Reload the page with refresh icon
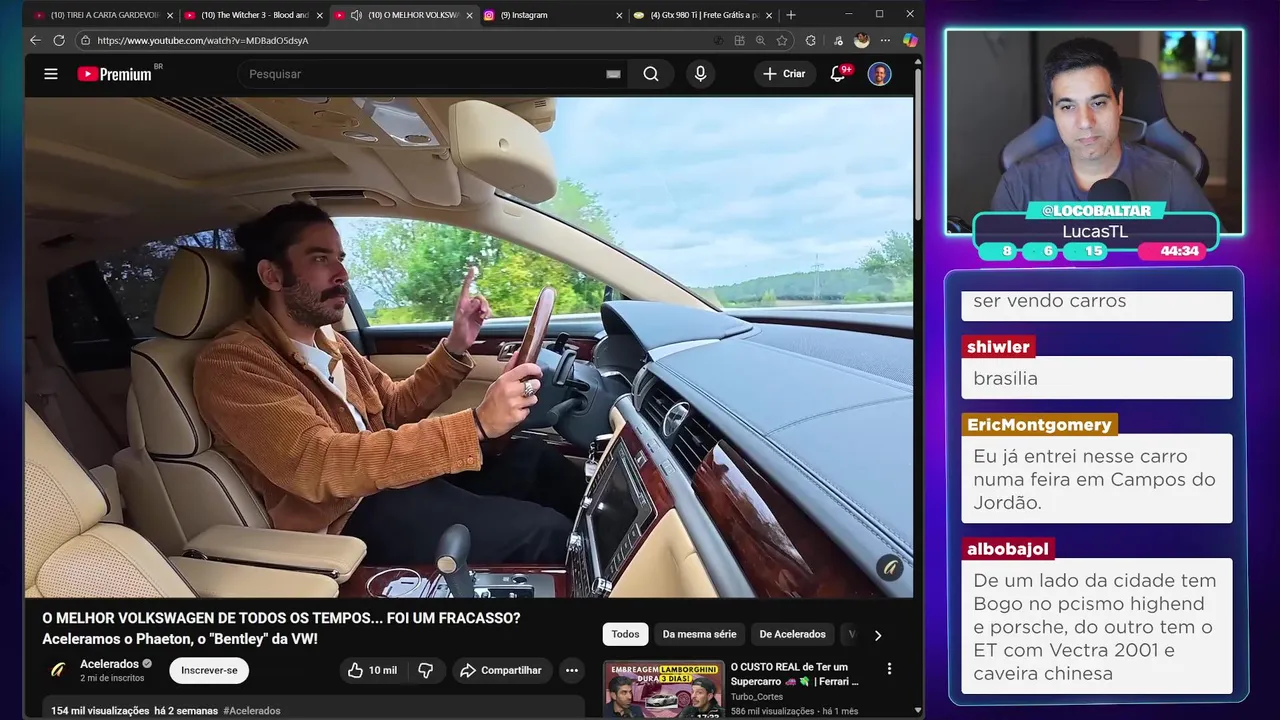The image size is (1280, 720). pyautogui.click(x=59, y=40)
